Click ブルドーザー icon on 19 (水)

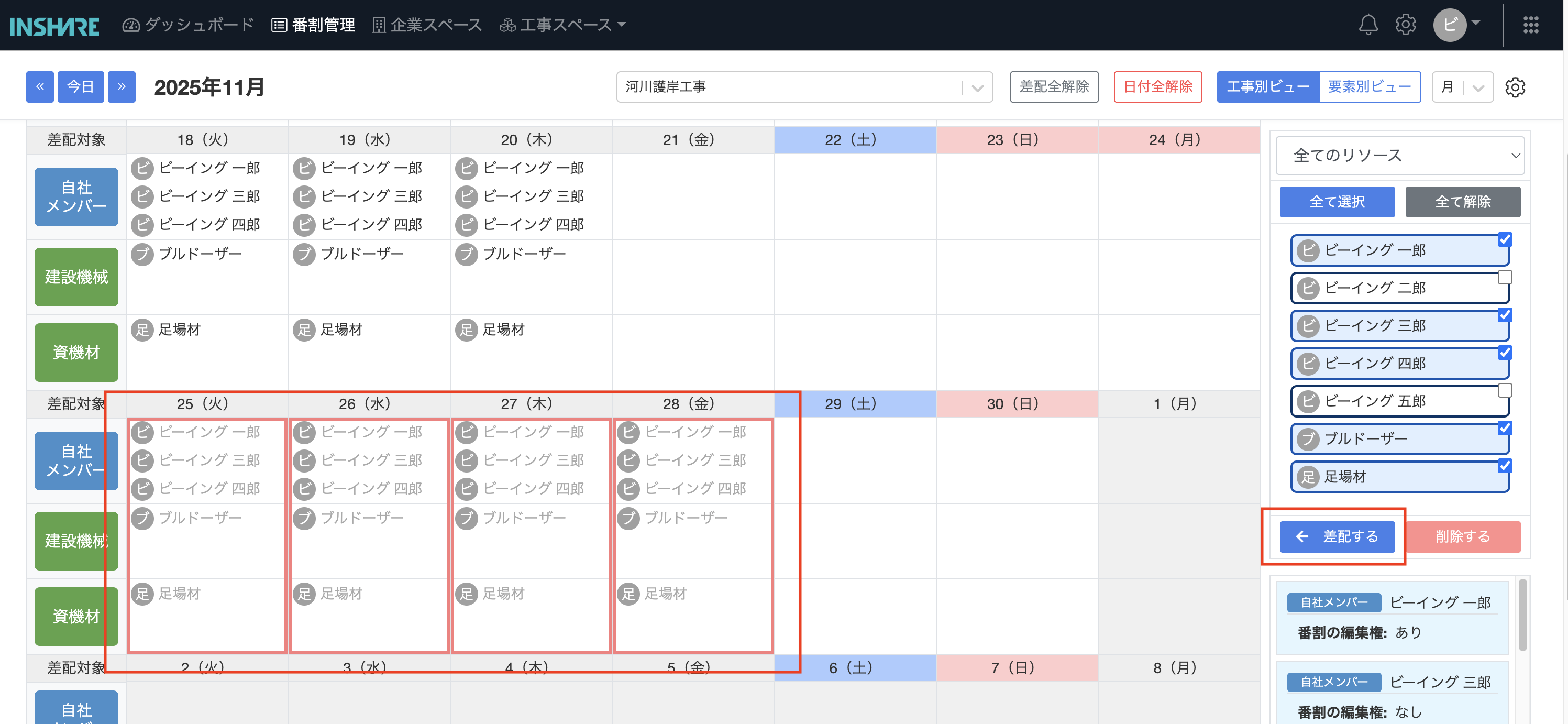pos(304,254)
